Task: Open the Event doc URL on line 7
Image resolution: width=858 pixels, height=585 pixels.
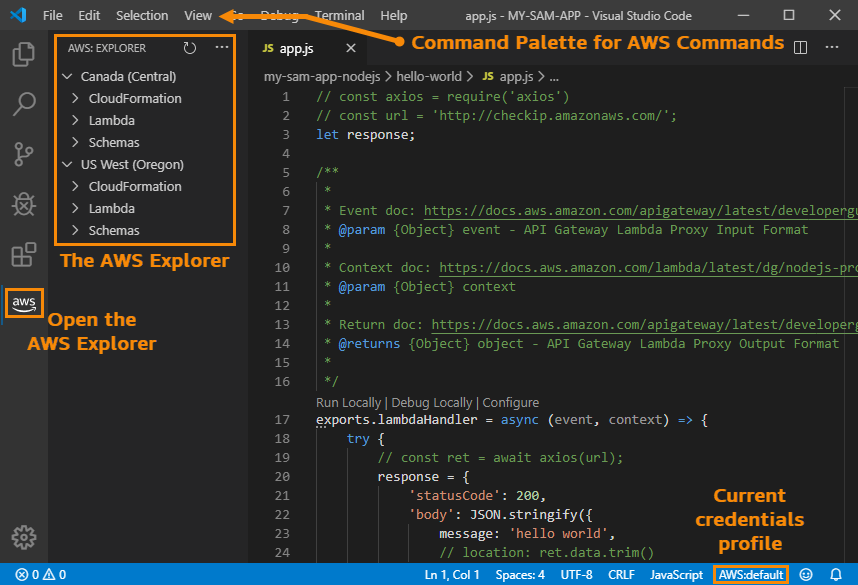Action: coord(641,211)
